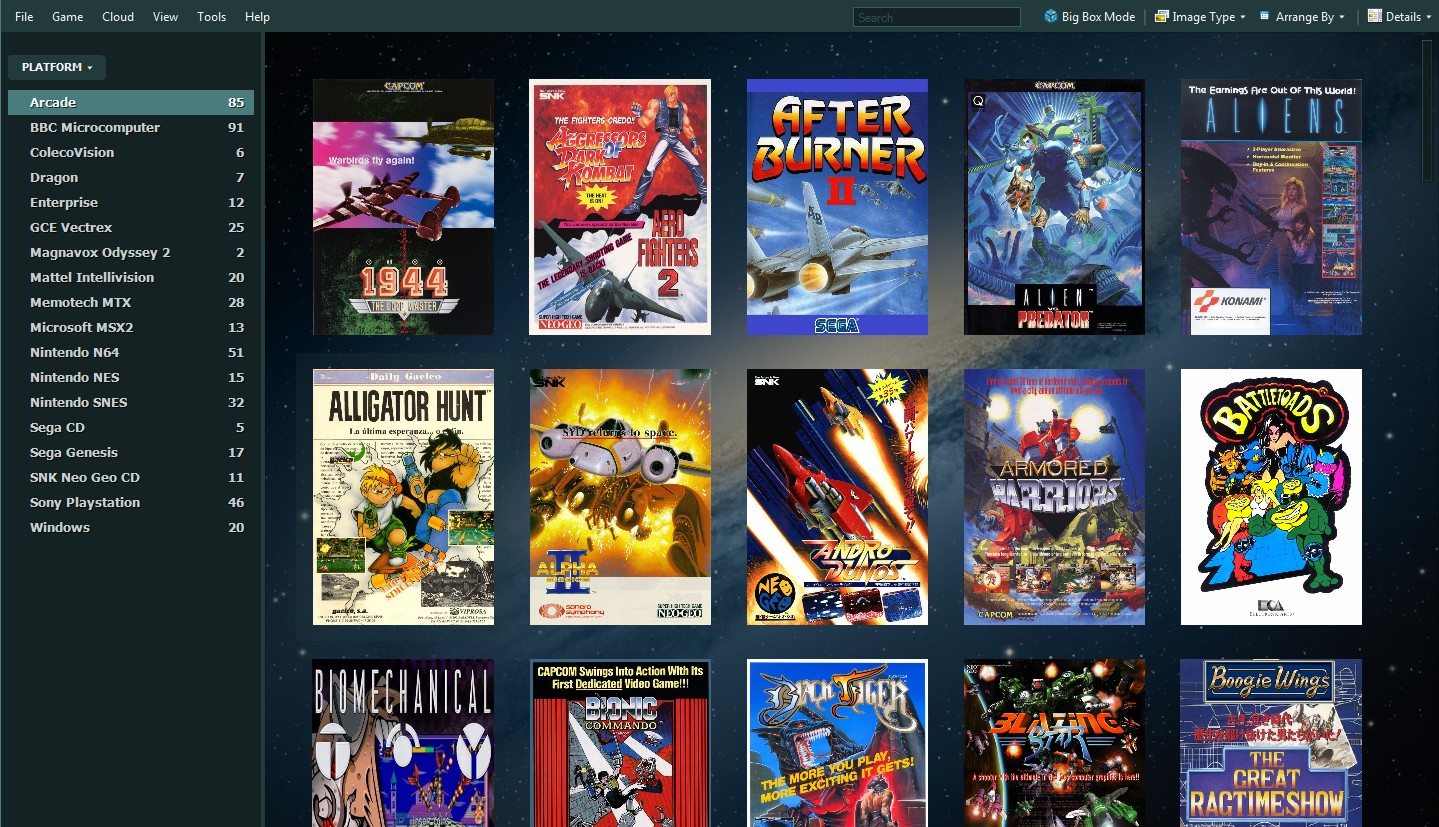Select the Sega Genesis platform
The width and height of the screenshot is (1439, 827).
pos(131,452)
